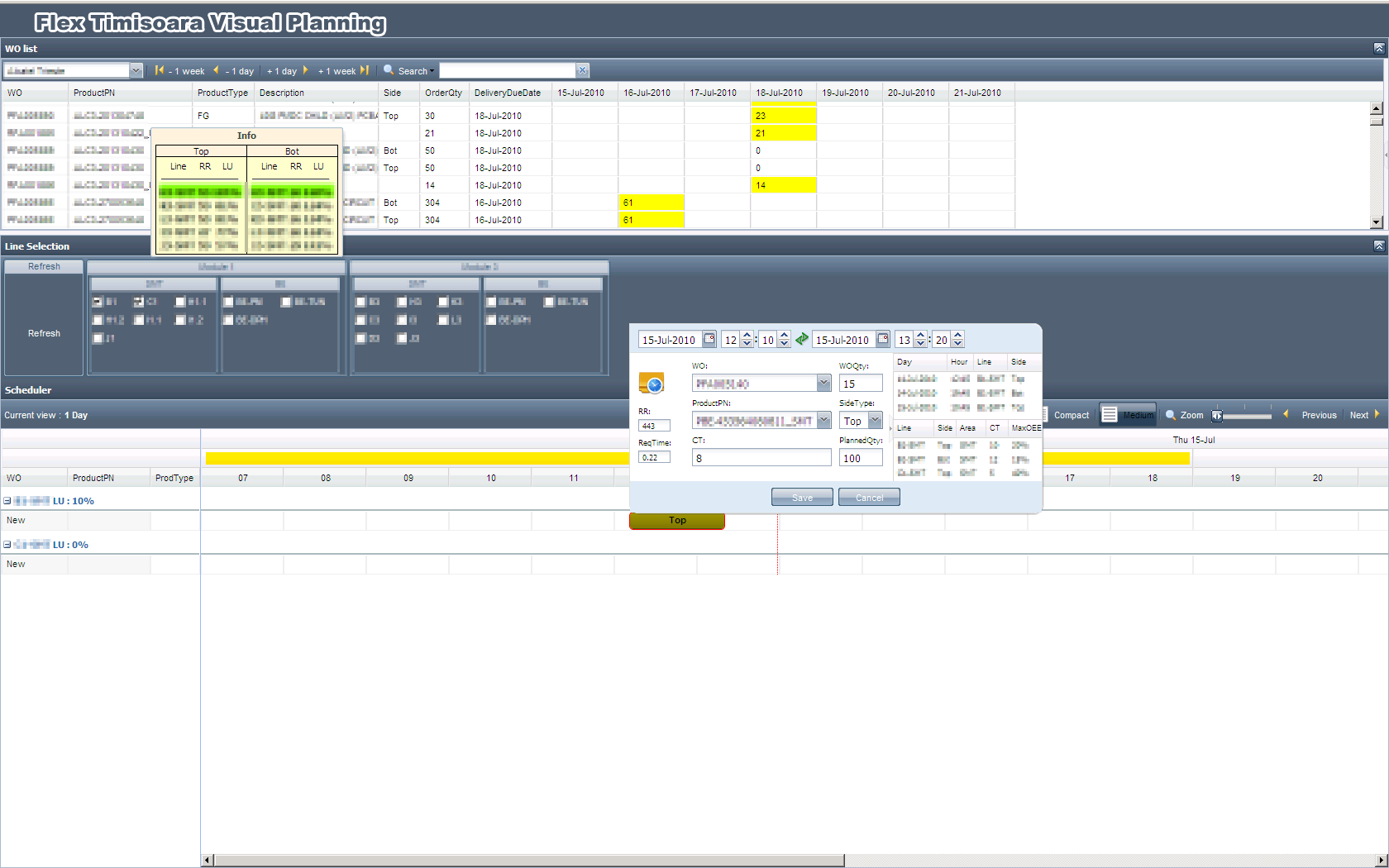Click the CT input field showing 8
The width and height of the screenshot is (1389, 868).
point(761,458)
